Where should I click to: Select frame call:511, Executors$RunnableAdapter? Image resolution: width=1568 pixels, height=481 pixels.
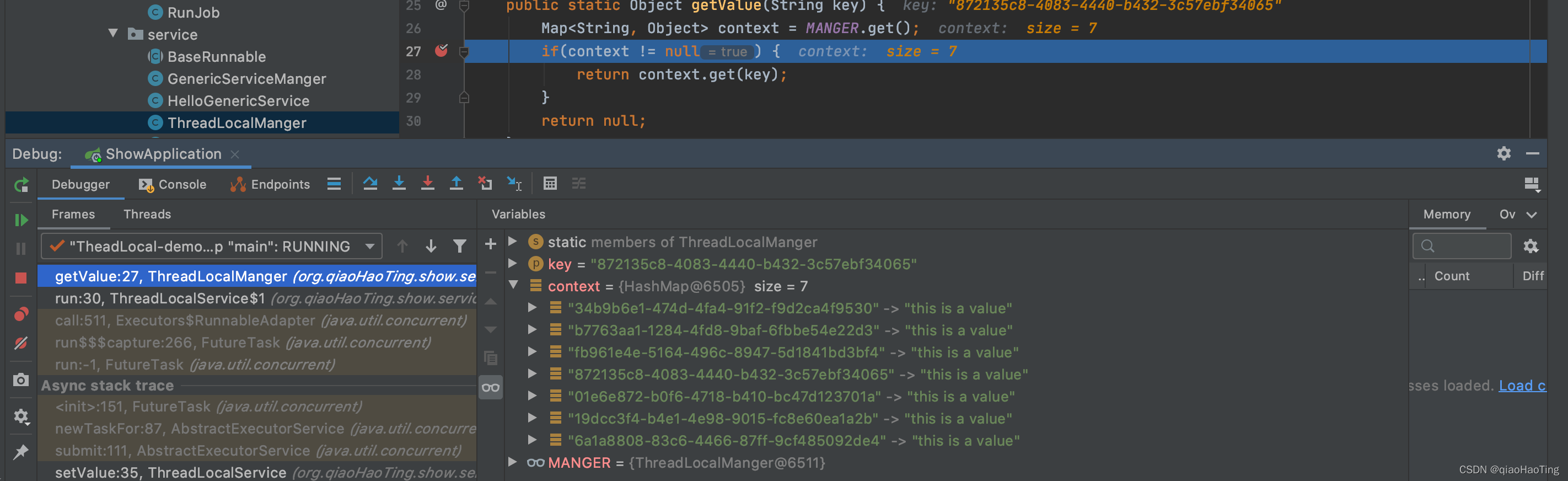pos(257,320)
